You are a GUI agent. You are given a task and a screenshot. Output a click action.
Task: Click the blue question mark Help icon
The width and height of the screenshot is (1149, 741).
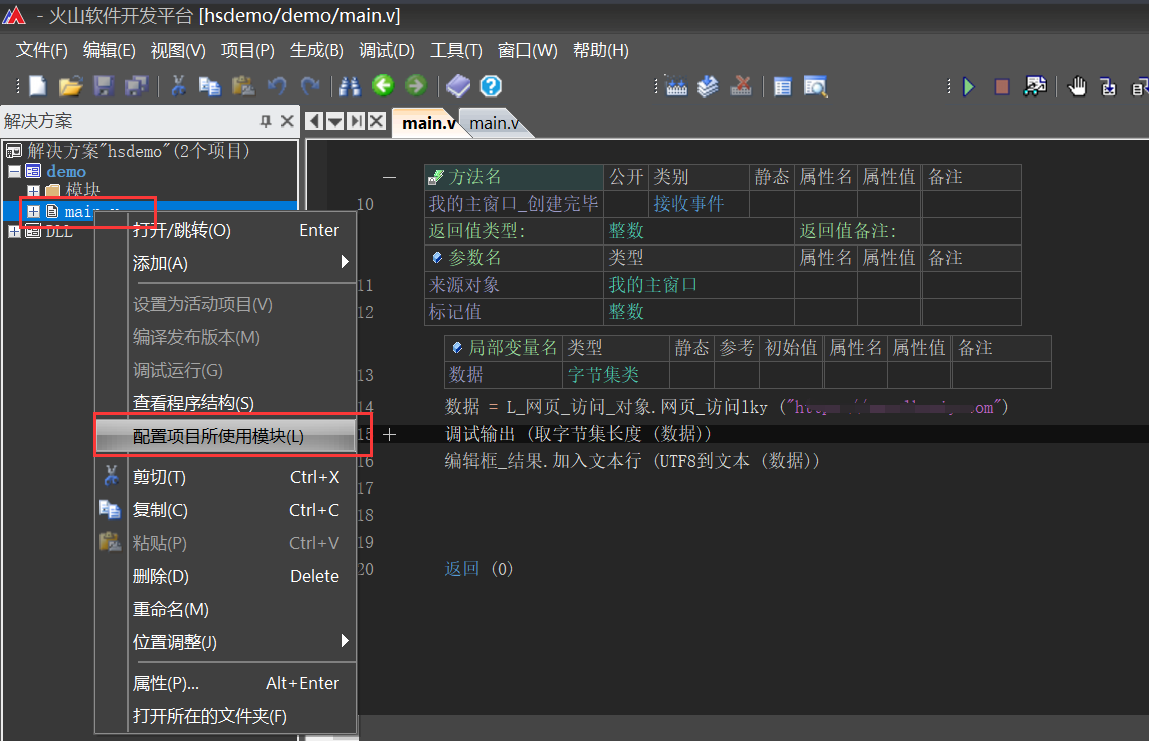491,86
